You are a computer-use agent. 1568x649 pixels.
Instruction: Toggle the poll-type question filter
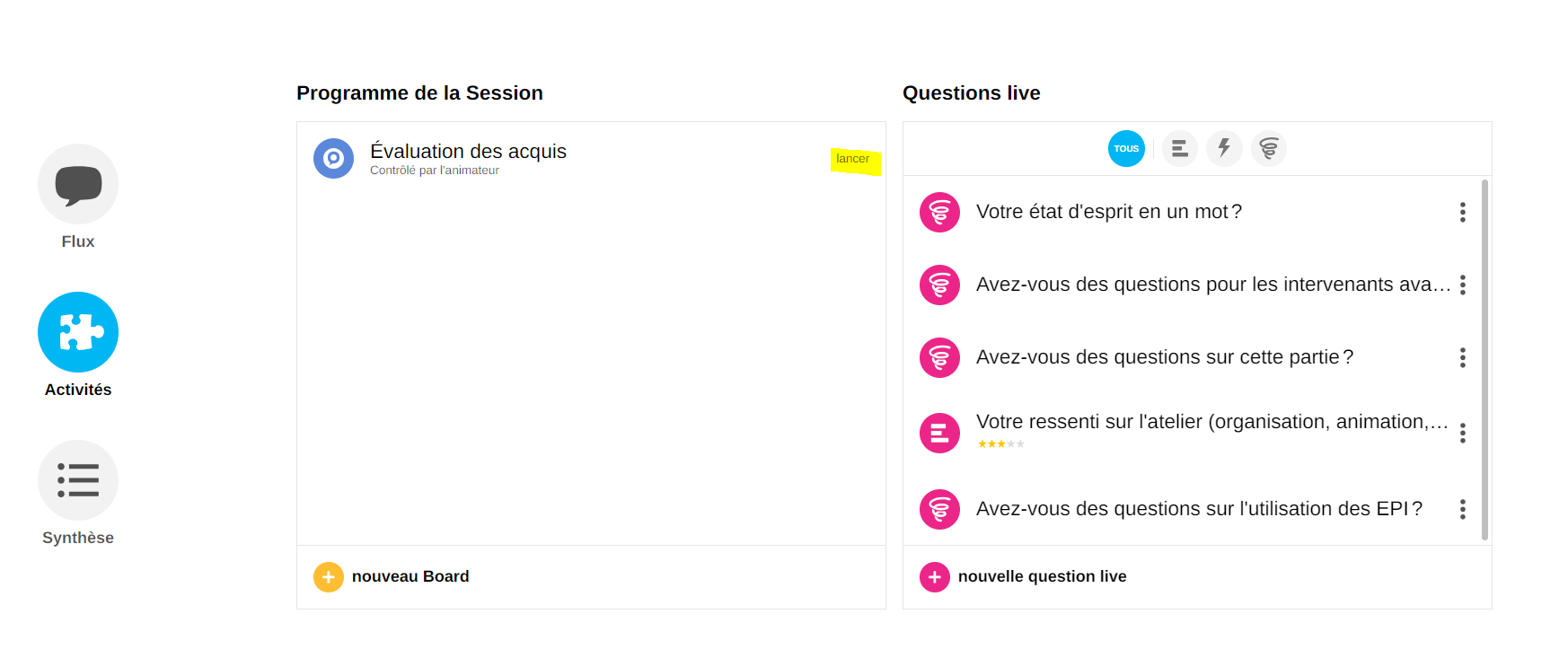(1180, 149)
